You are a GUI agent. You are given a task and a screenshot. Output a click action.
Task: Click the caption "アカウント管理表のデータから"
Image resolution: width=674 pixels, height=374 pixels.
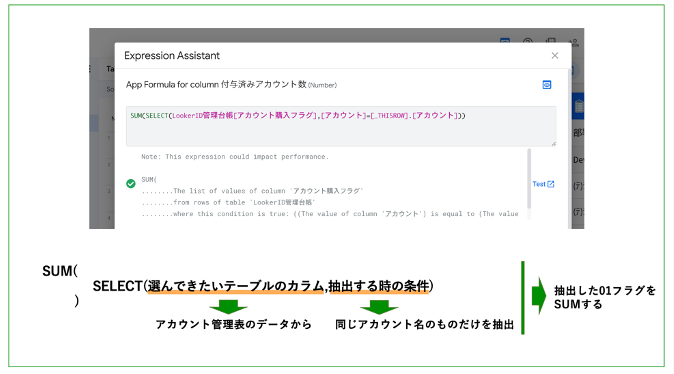click(233, 324)
